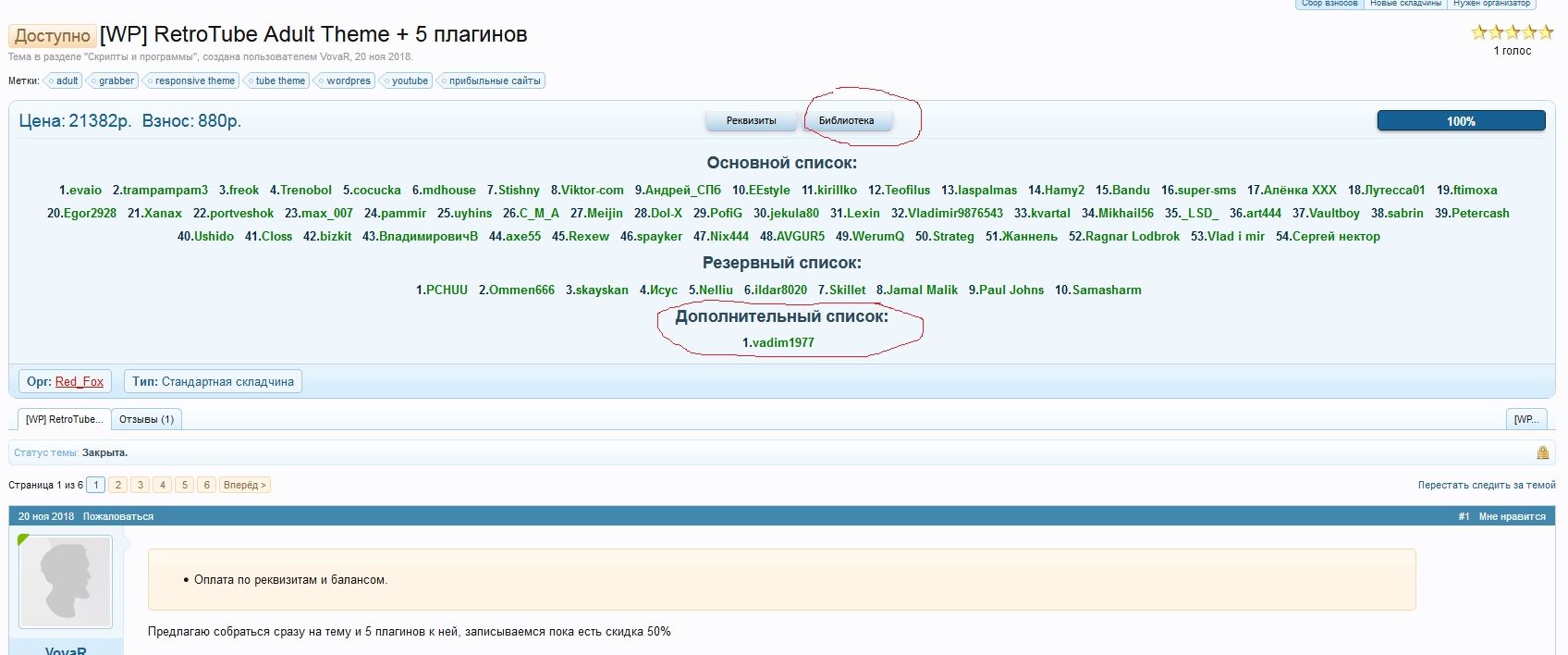
Task: Go to page 6
Action: (x=206, y=485)
